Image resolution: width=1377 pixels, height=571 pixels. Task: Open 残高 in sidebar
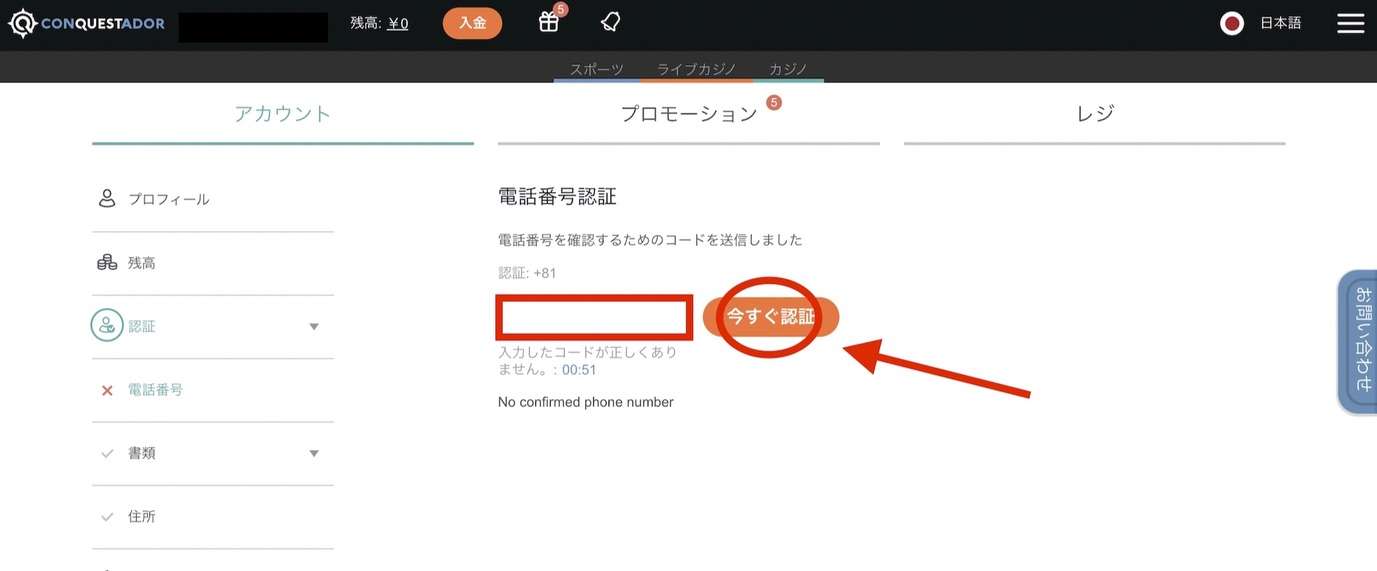(x=142, y=263)
